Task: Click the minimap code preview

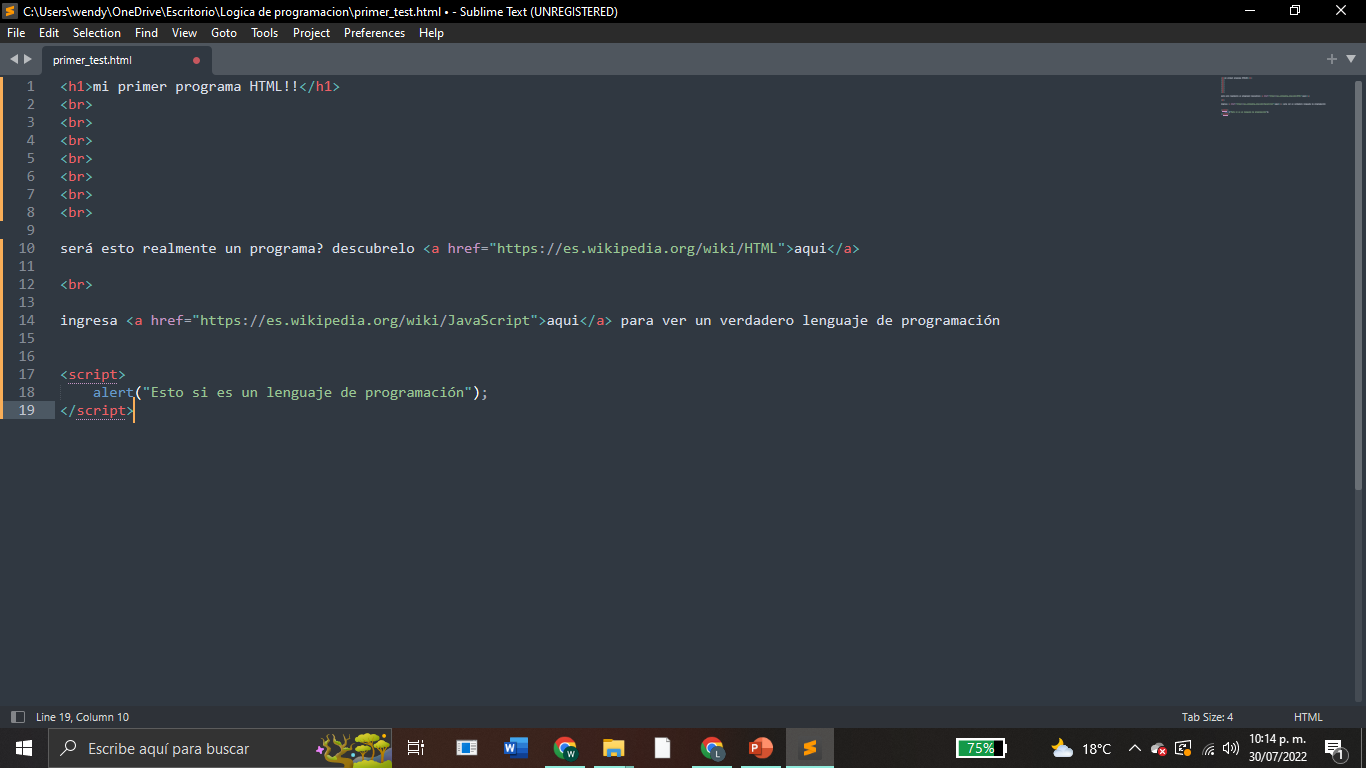Action: pos(1275,97)
